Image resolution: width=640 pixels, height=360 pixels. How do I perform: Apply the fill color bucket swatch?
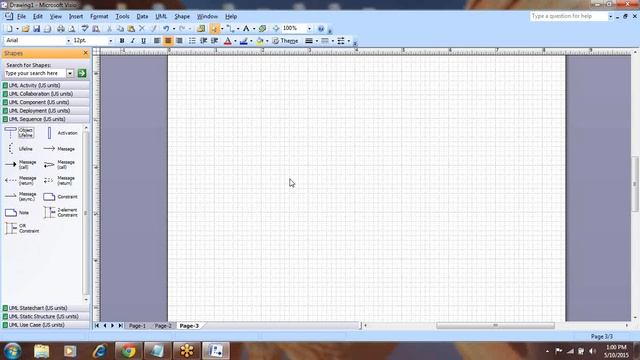click(x=260, y=41)
